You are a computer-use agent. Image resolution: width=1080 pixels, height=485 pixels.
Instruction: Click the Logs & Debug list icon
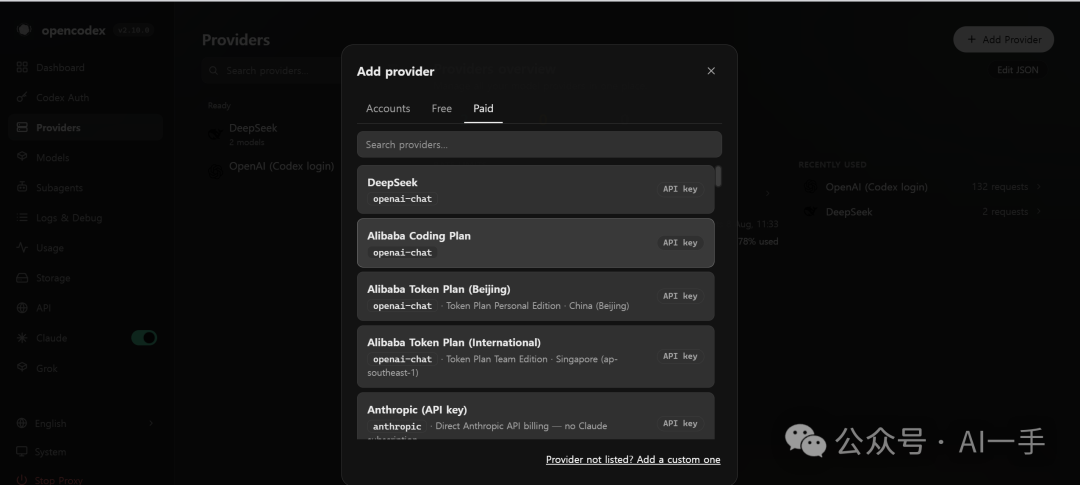(x=22, y=218)
